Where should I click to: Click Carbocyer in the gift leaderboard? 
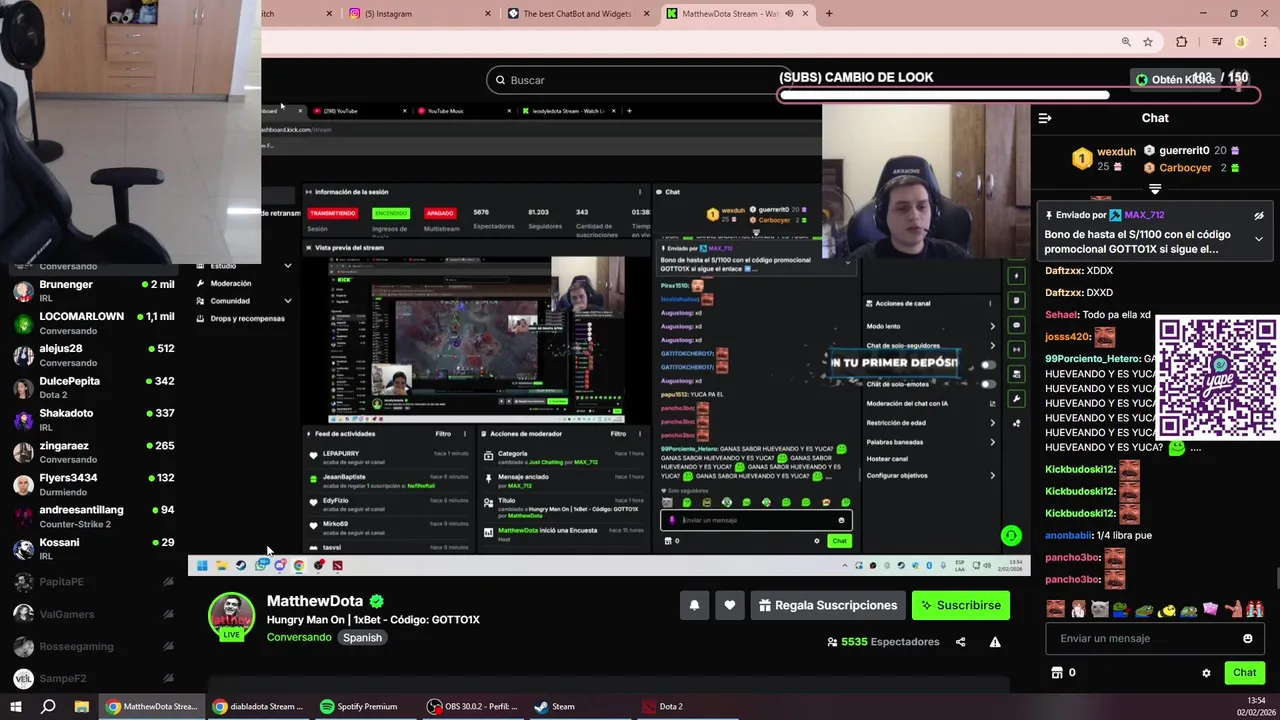(x=1185, y=168)
